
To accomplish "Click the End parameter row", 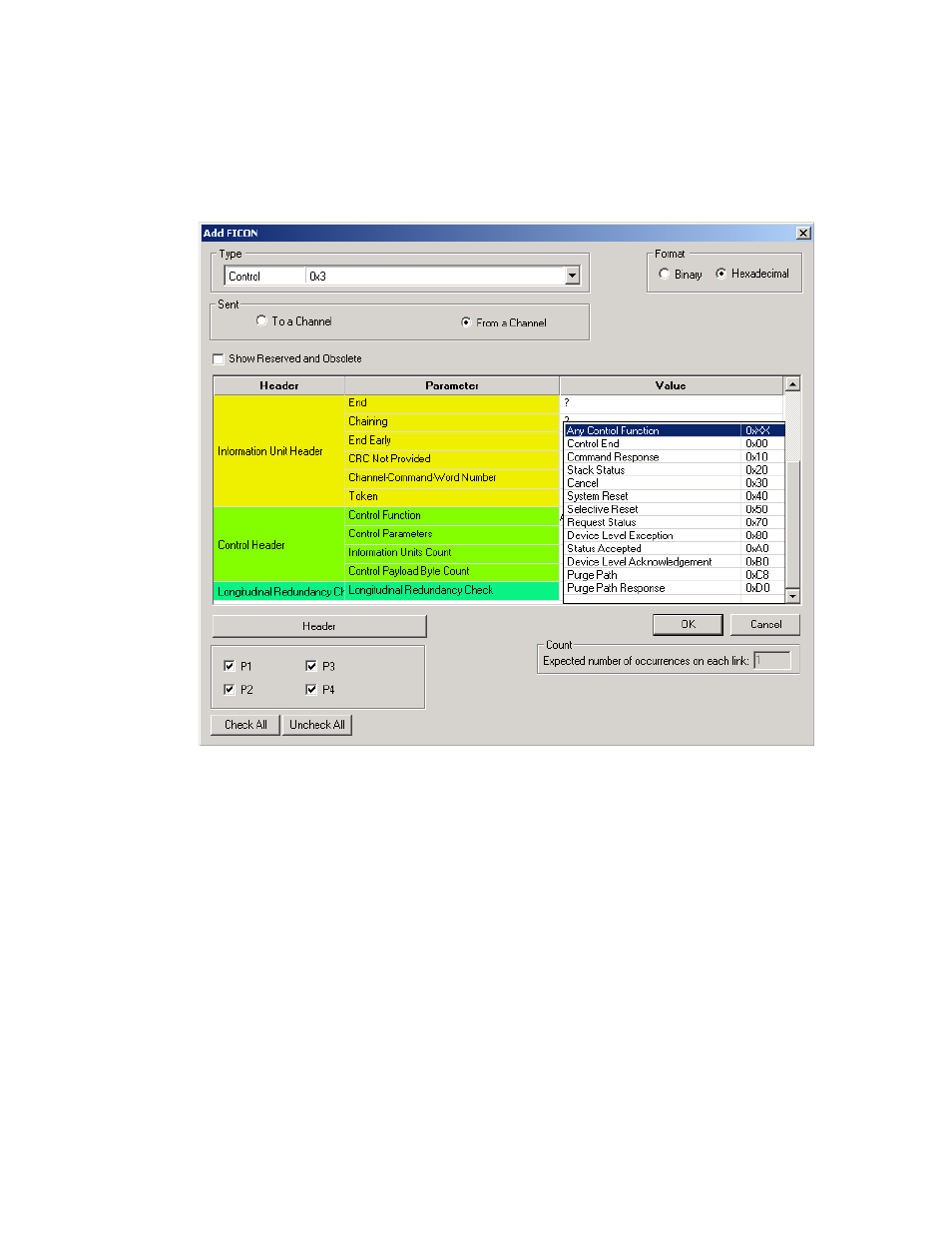I will (452, 403).
